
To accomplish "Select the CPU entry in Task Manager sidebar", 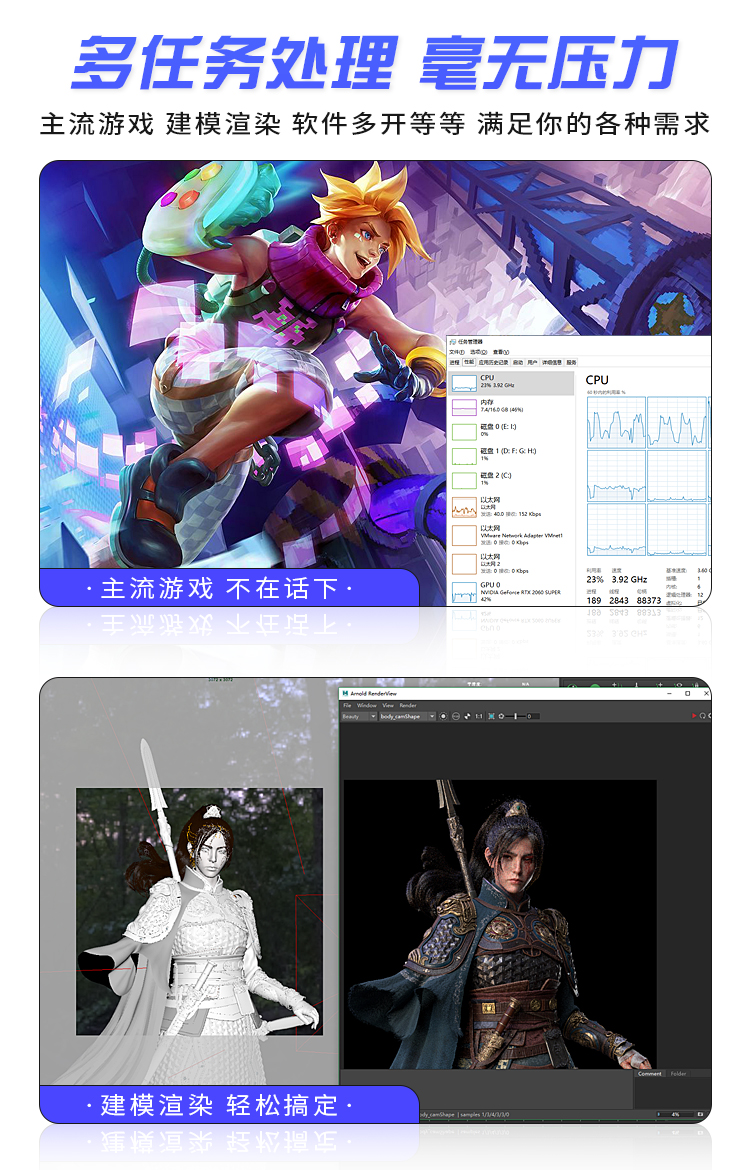I will point(511,383).
